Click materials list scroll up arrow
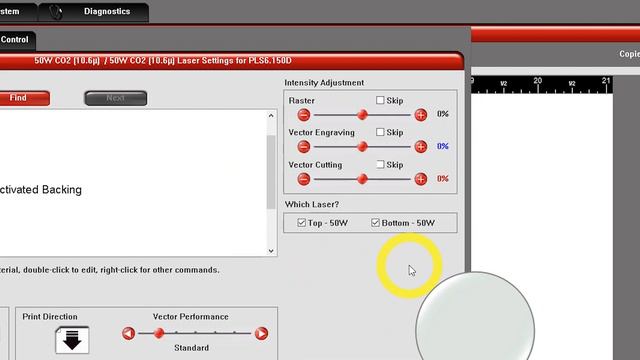The width and height of the screenshot is (640, 360). click(271, 116)
